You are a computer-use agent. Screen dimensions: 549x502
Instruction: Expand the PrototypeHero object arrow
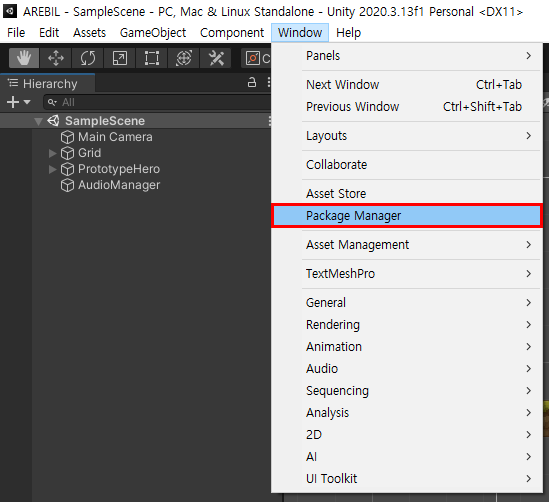[53, 169]
